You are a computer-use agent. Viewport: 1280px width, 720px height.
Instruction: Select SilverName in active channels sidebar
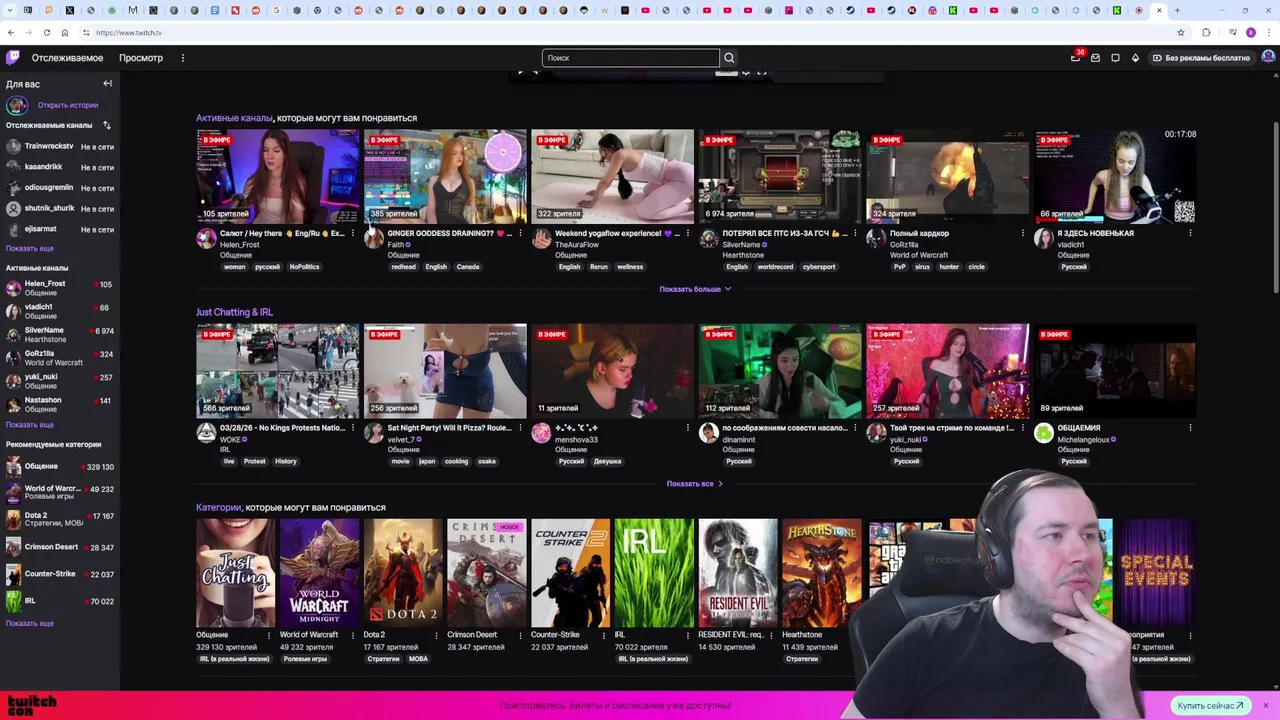point(60,334)
